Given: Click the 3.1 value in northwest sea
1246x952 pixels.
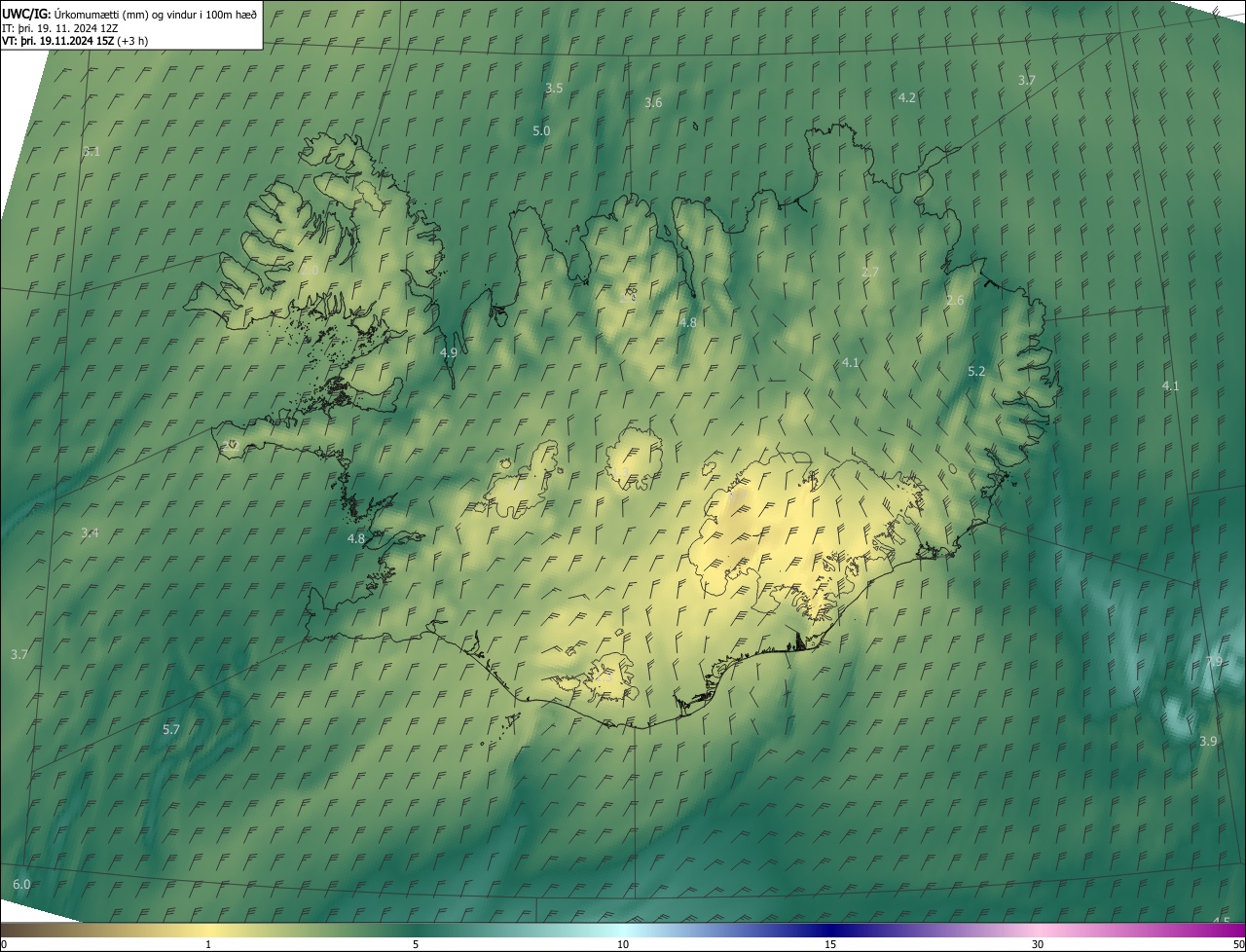Looking at the screenshot, I should tap(92, 151).
